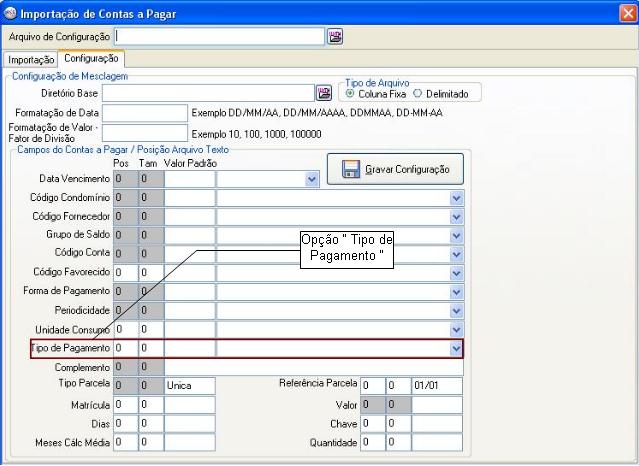This screenshot has width=639, height=466.
Task: Close the Importação de Contas window
Action: pos(626,12)
